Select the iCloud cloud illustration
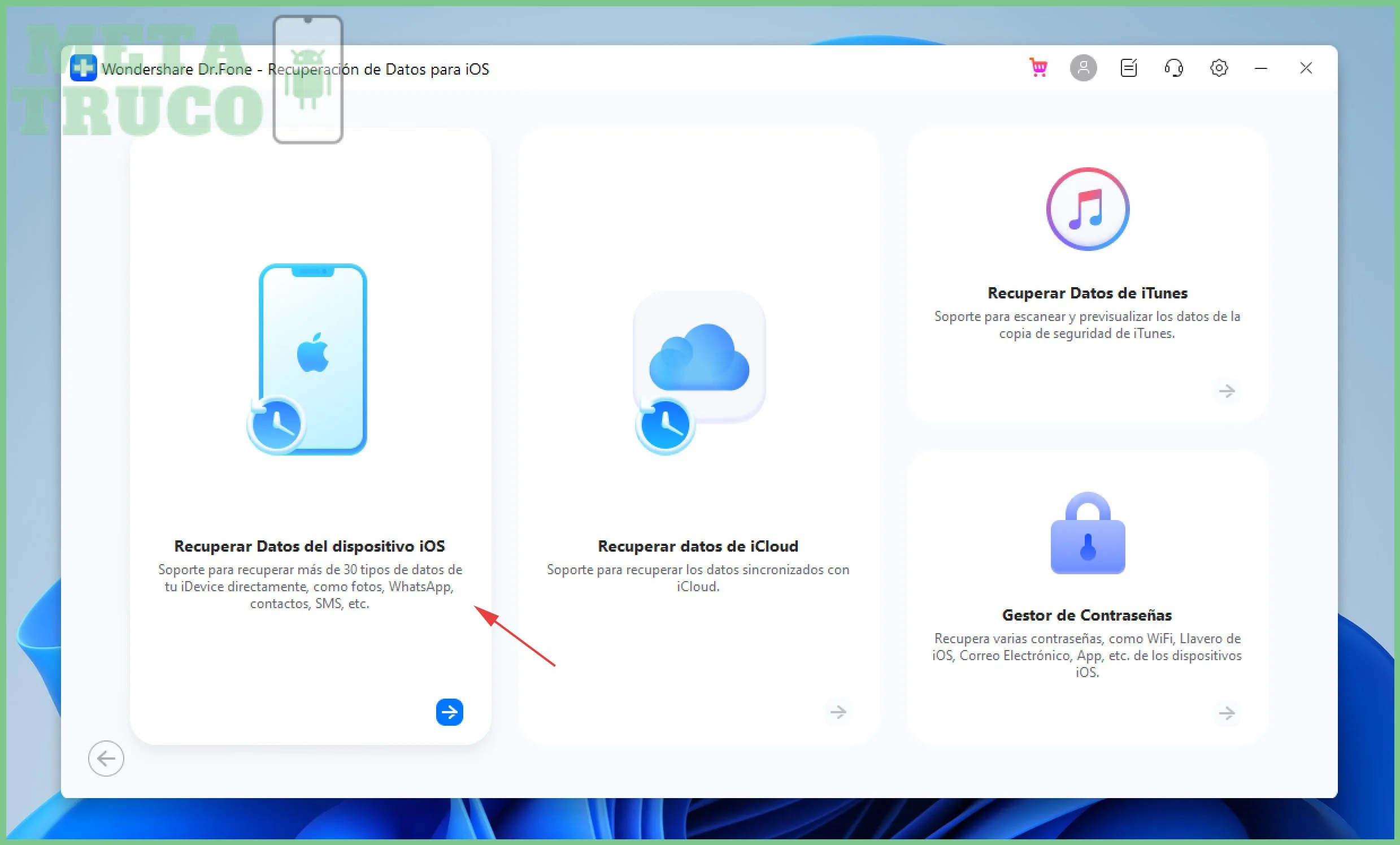Image resolution: width=1400 pixels, height=845 pixels. 699,372
